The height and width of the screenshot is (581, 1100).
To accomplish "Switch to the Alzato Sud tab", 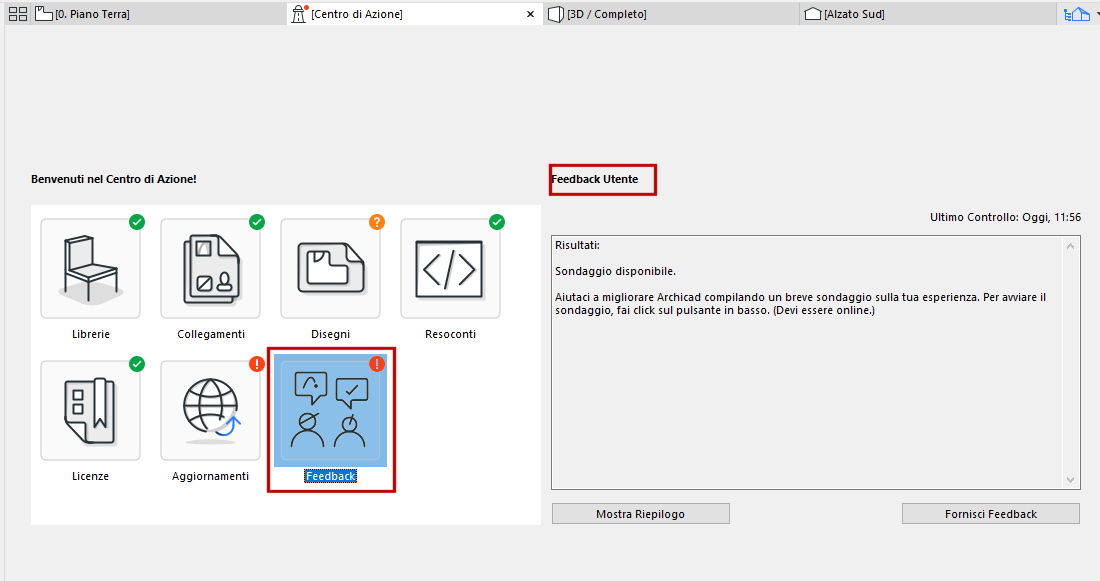I will pyautogui.click(x=927, y=14).
